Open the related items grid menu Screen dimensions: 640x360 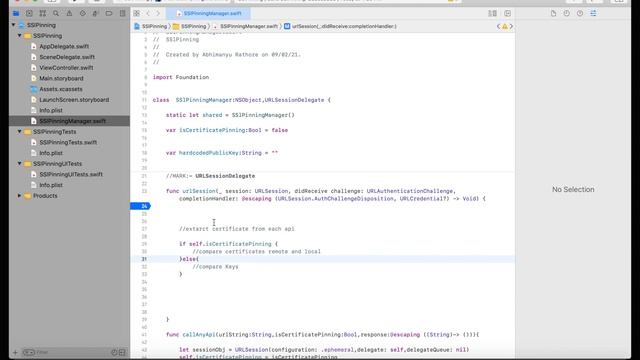pos(137,13)
